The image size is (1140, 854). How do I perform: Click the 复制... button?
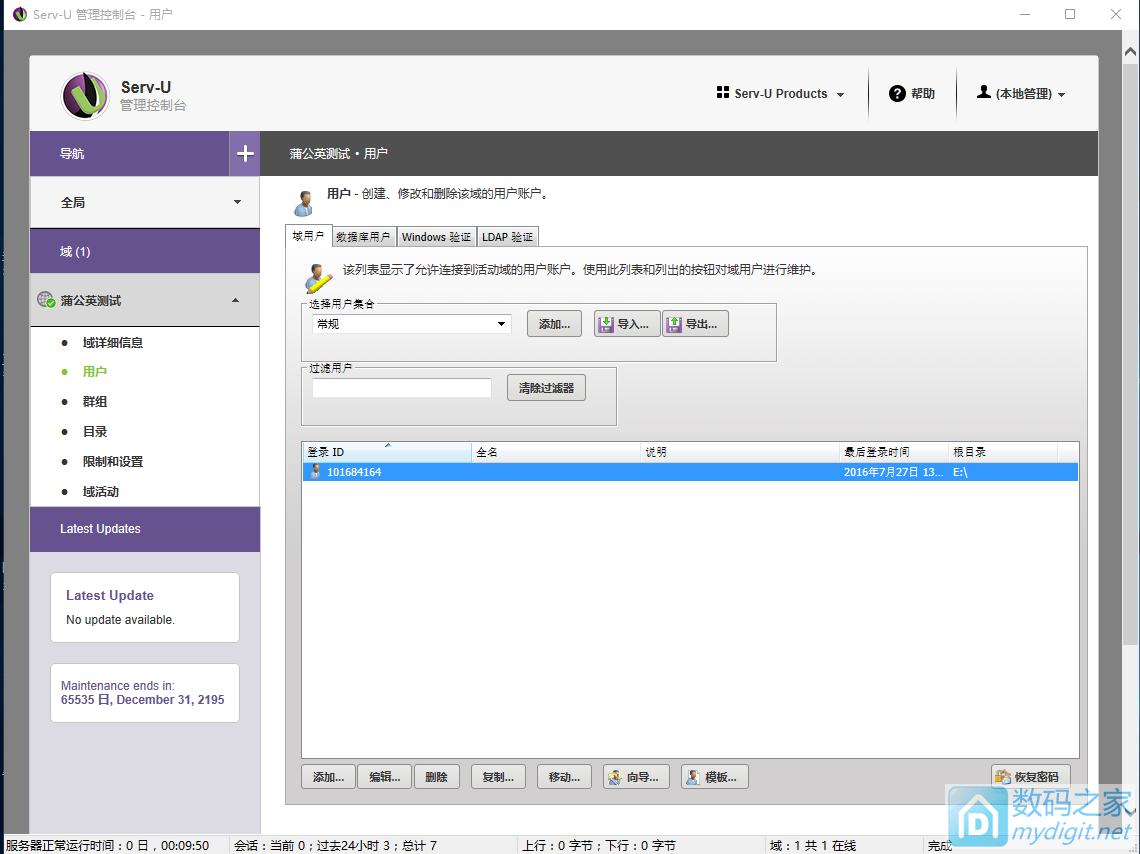pos(498,777)
